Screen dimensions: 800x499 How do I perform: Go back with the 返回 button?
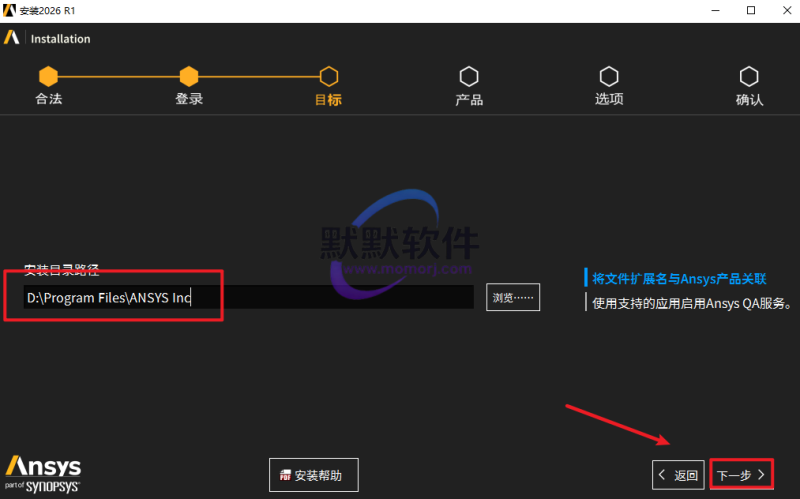[x=677, y=475]
